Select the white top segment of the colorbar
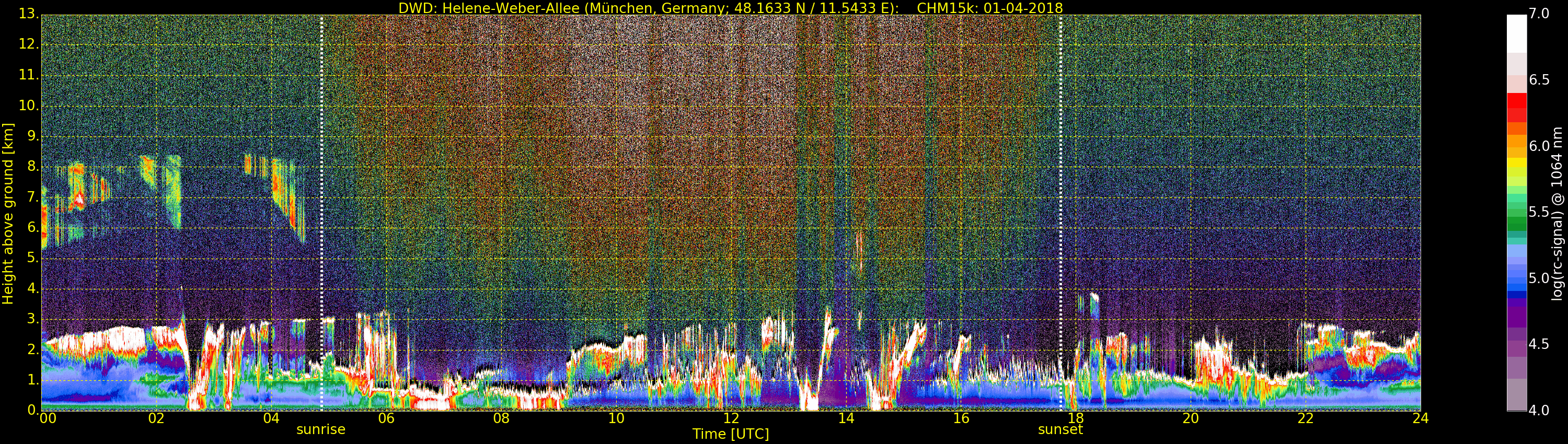This screenshot has width=1568, height=444. pos(1516,33)
